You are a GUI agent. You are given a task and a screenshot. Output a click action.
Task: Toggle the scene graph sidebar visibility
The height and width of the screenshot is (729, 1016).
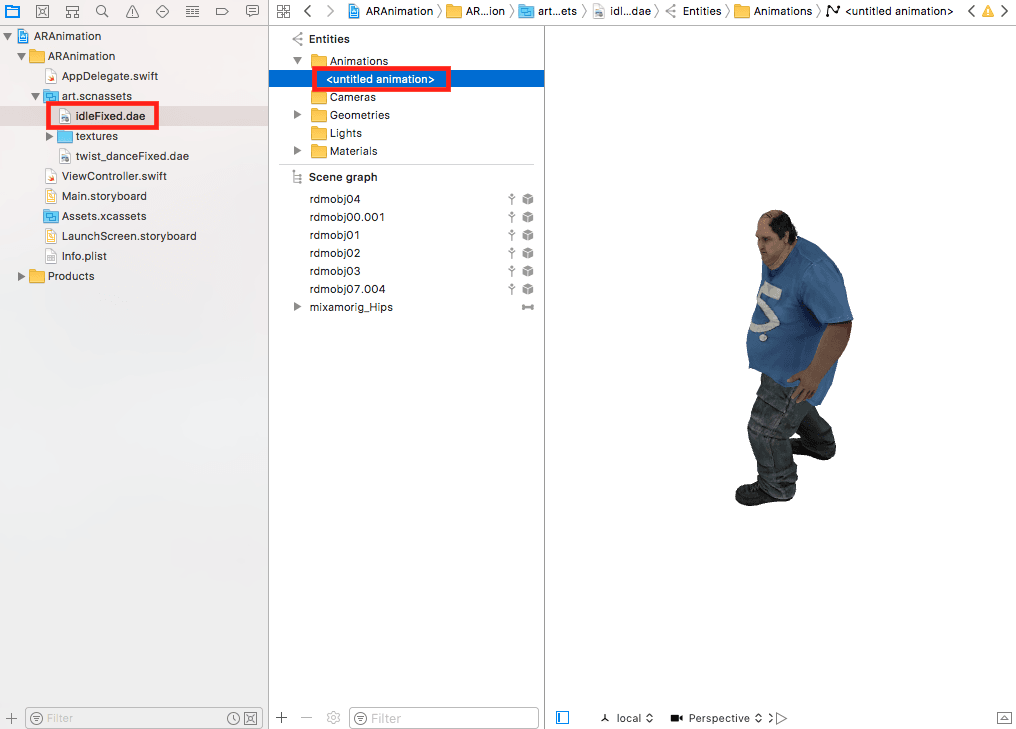[561, 717]
